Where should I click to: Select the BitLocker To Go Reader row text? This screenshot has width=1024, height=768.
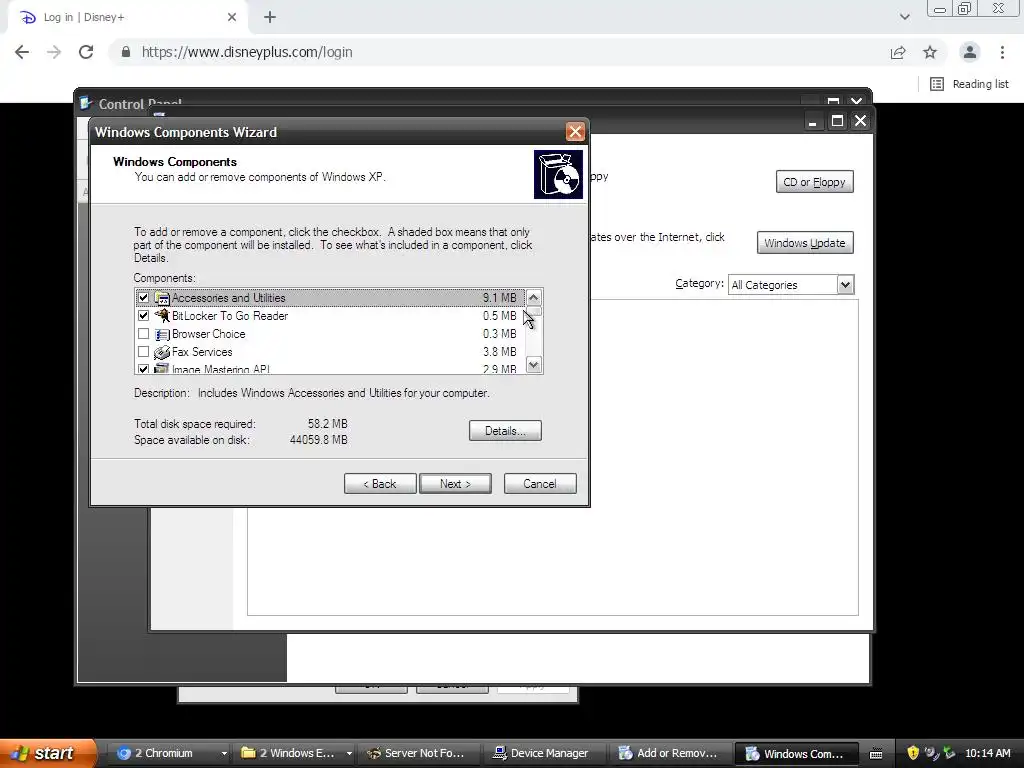coord(230,315)
